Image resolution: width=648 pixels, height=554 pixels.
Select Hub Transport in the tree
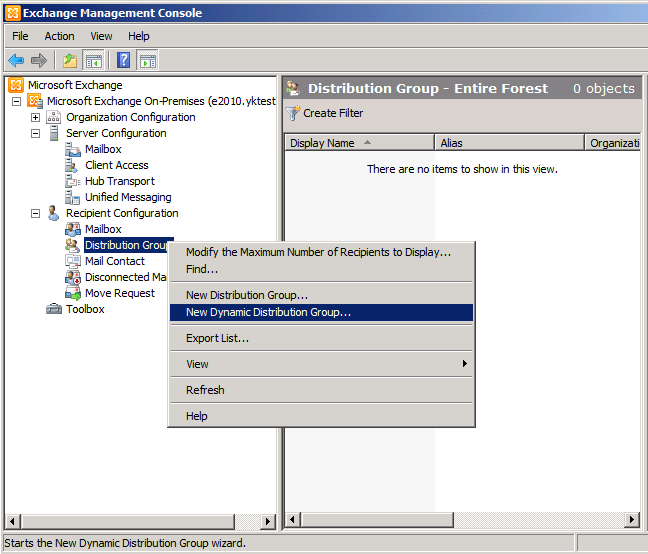tap(120, 181)
